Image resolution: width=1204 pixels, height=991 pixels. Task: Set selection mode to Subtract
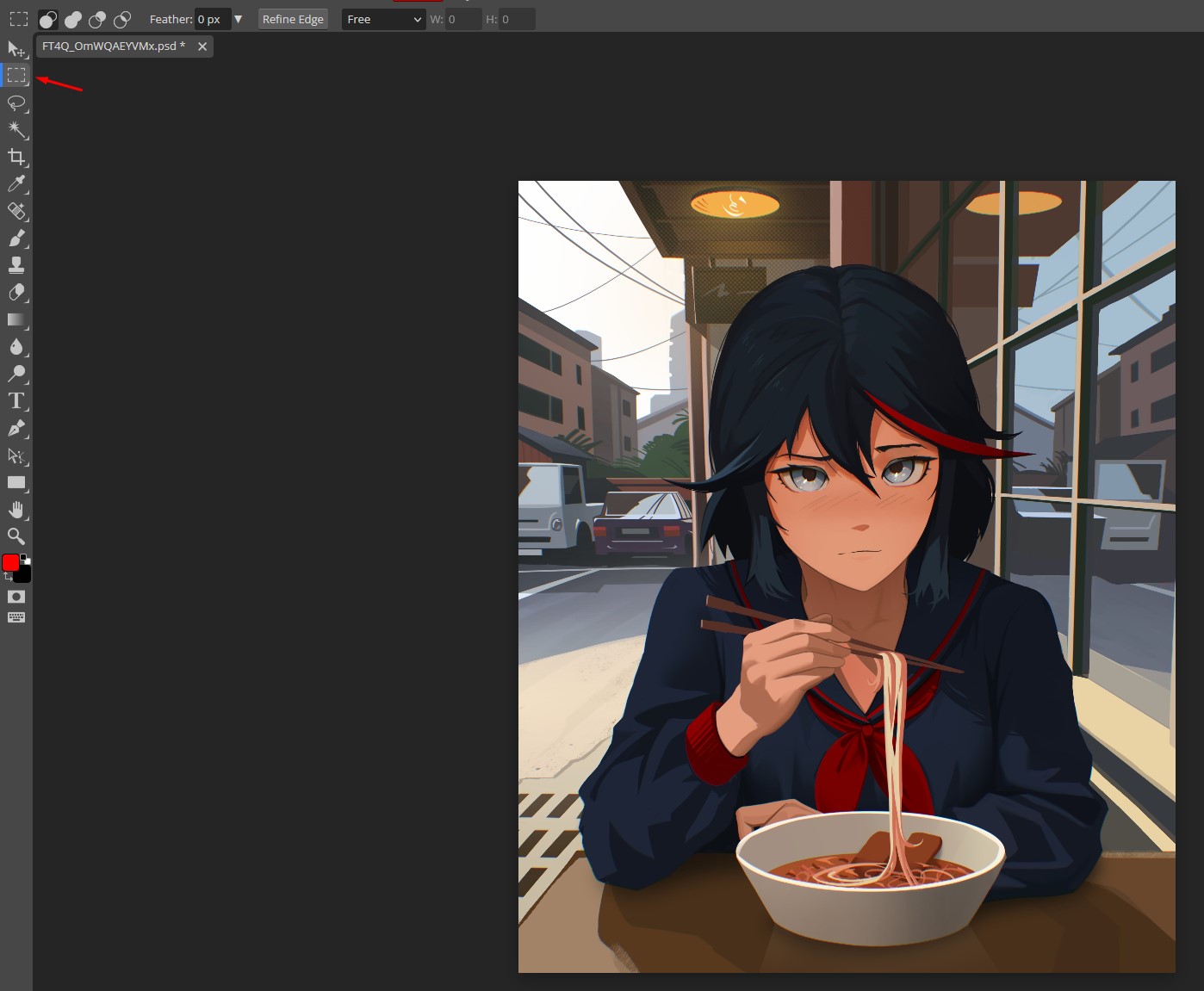click(97, 19)
